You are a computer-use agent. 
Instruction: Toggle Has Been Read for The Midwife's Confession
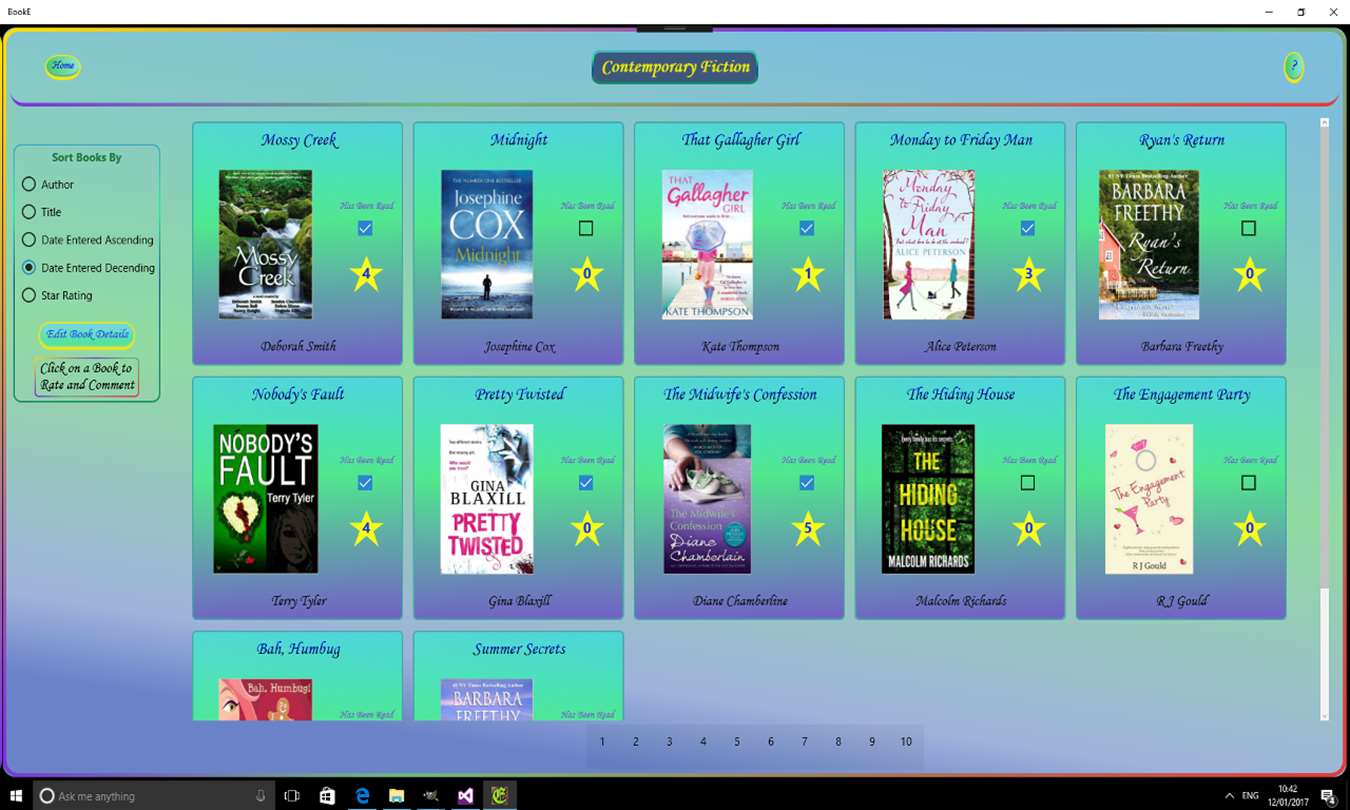coord(807,483)
